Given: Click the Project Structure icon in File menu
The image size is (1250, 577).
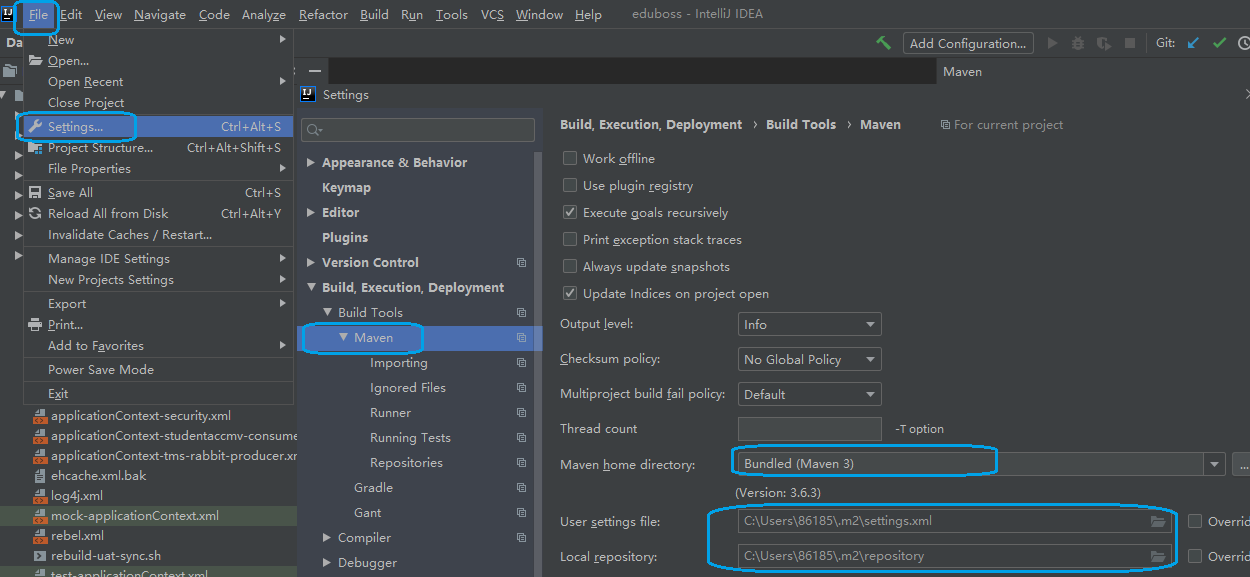Looking at the screenshot, I should tap(36, 148).
